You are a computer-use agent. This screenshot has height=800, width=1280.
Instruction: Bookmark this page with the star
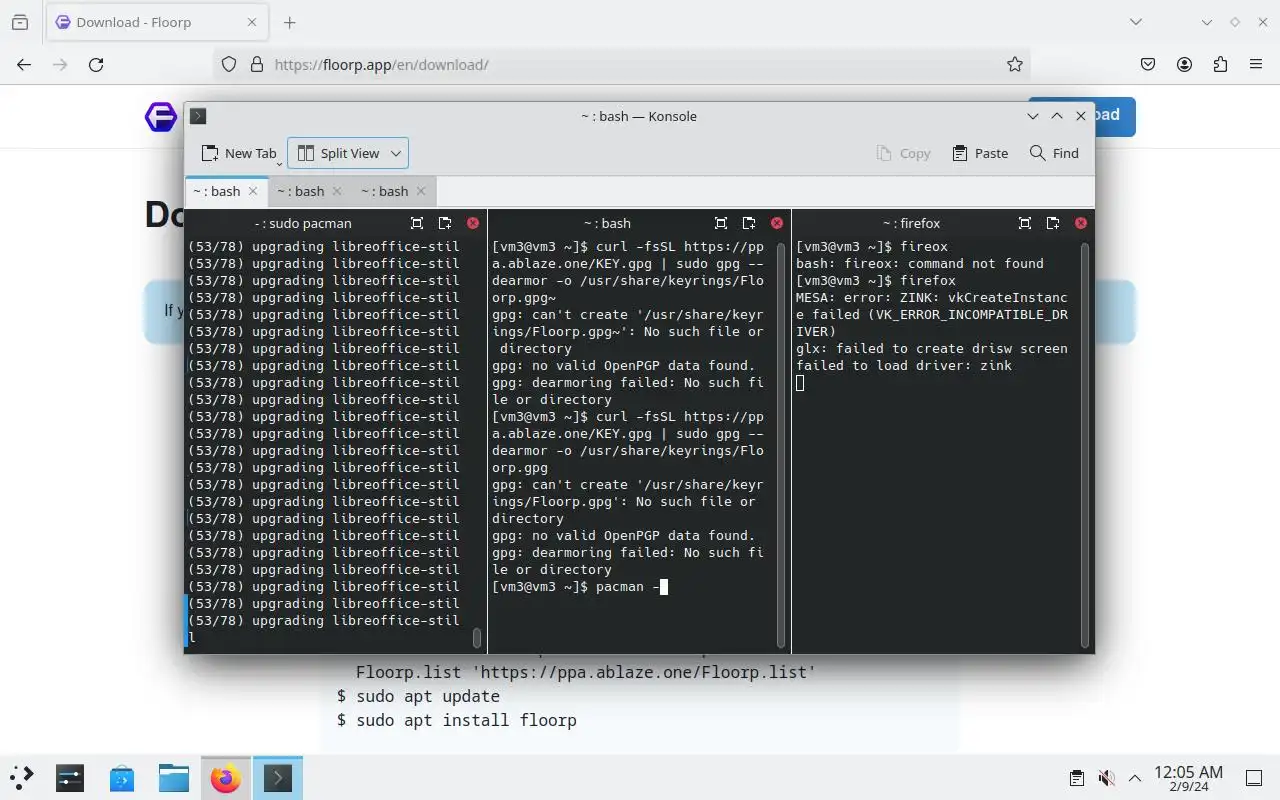click(1015, 64)
